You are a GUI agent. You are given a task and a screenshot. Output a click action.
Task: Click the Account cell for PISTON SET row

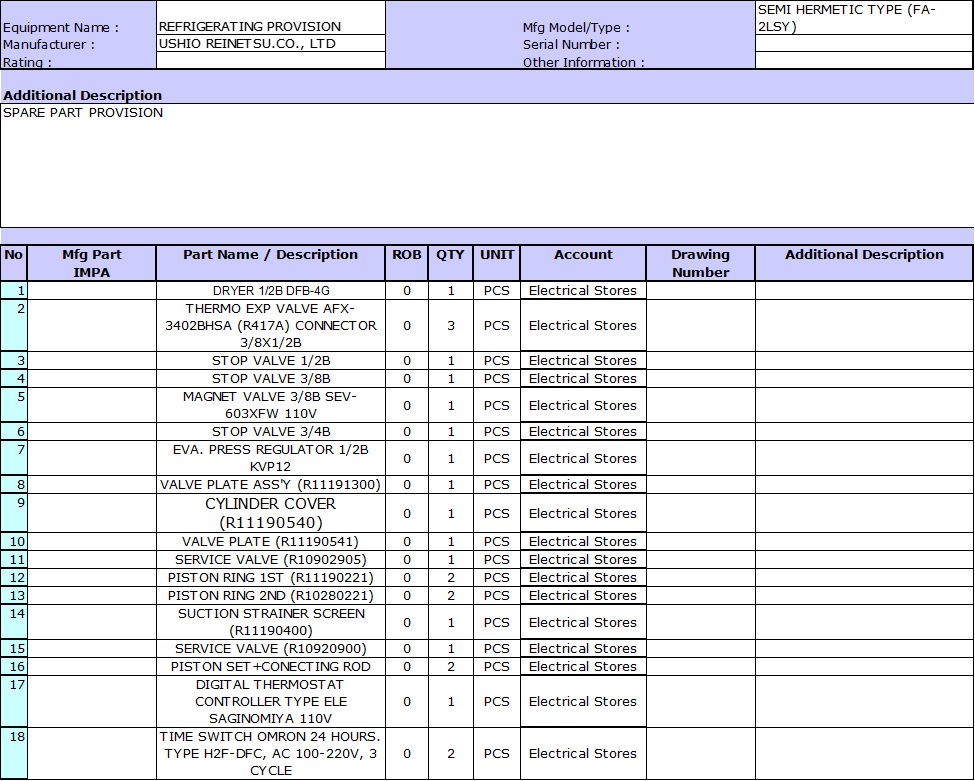pos(583,667)
